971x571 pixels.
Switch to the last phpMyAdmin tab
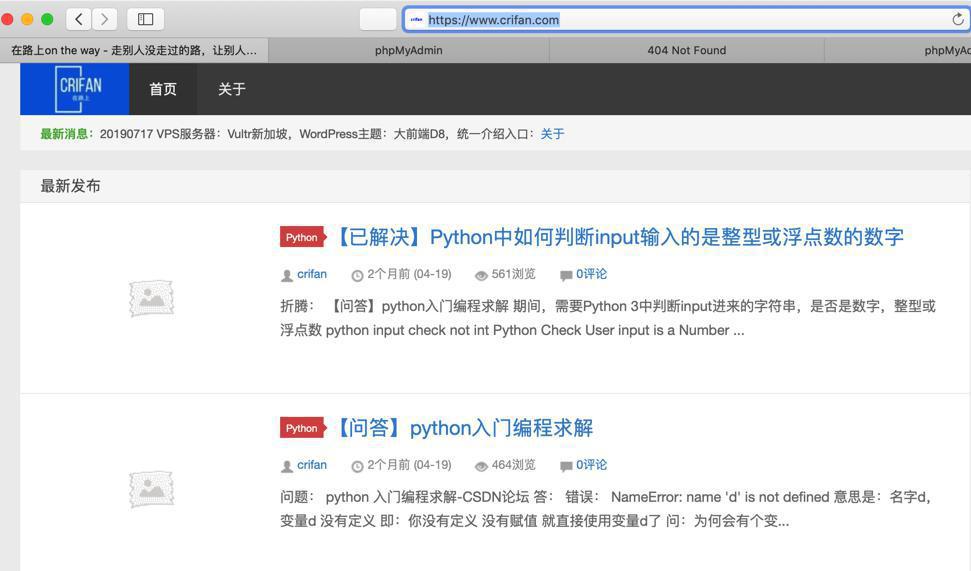click(x=898, y=50)
